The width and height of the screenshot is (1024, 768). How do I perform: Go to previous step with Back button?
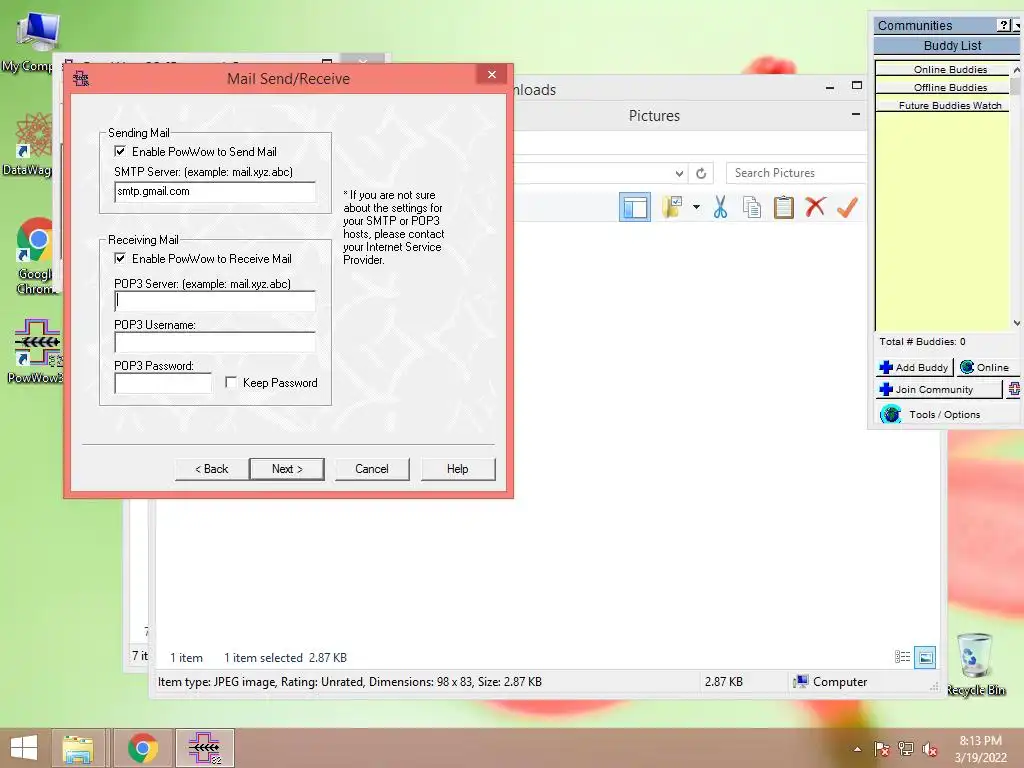212,469
